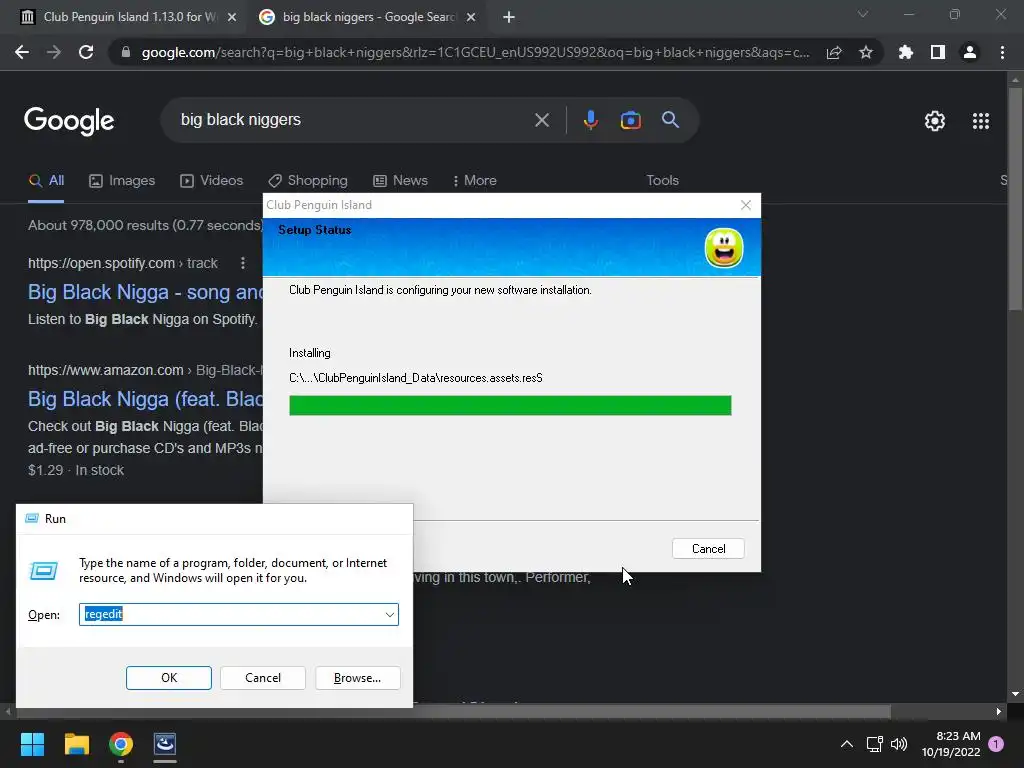Search by image with the camera icon

(630, 120)
